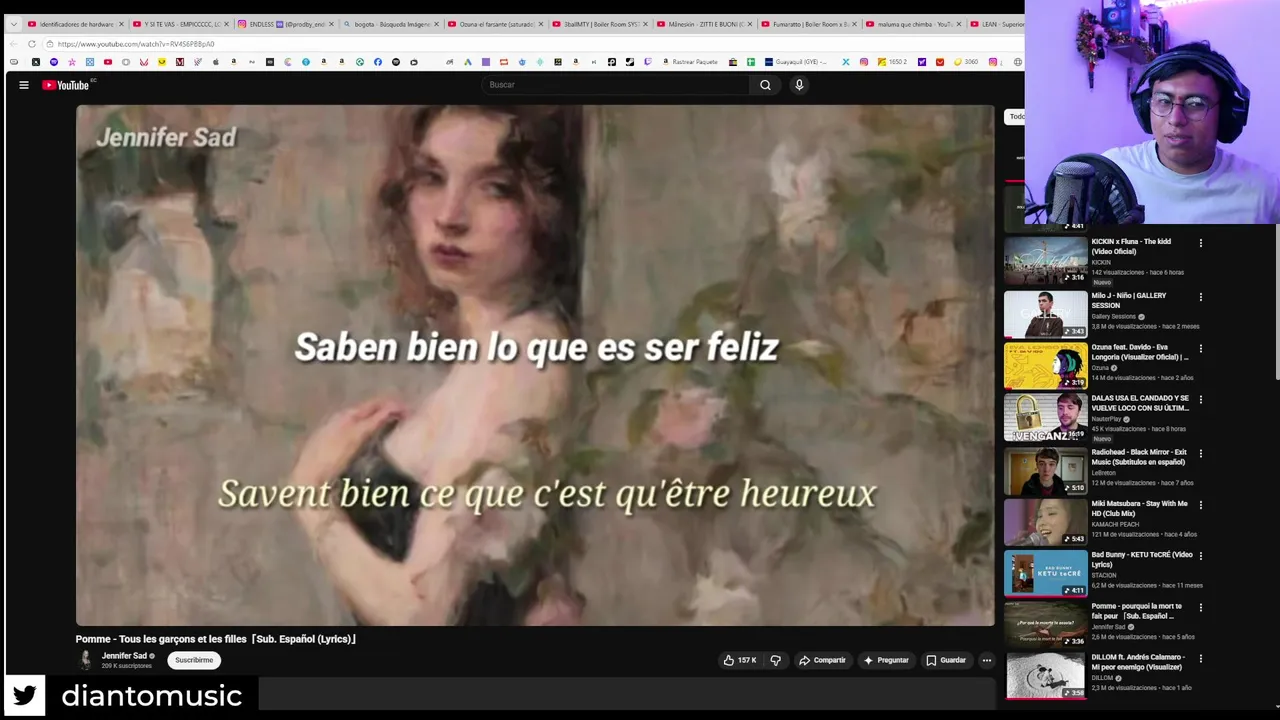This screenshot has height=720, width=1280.
Task: Select the youtube.com address bar URL
Action: click(136, 44)
